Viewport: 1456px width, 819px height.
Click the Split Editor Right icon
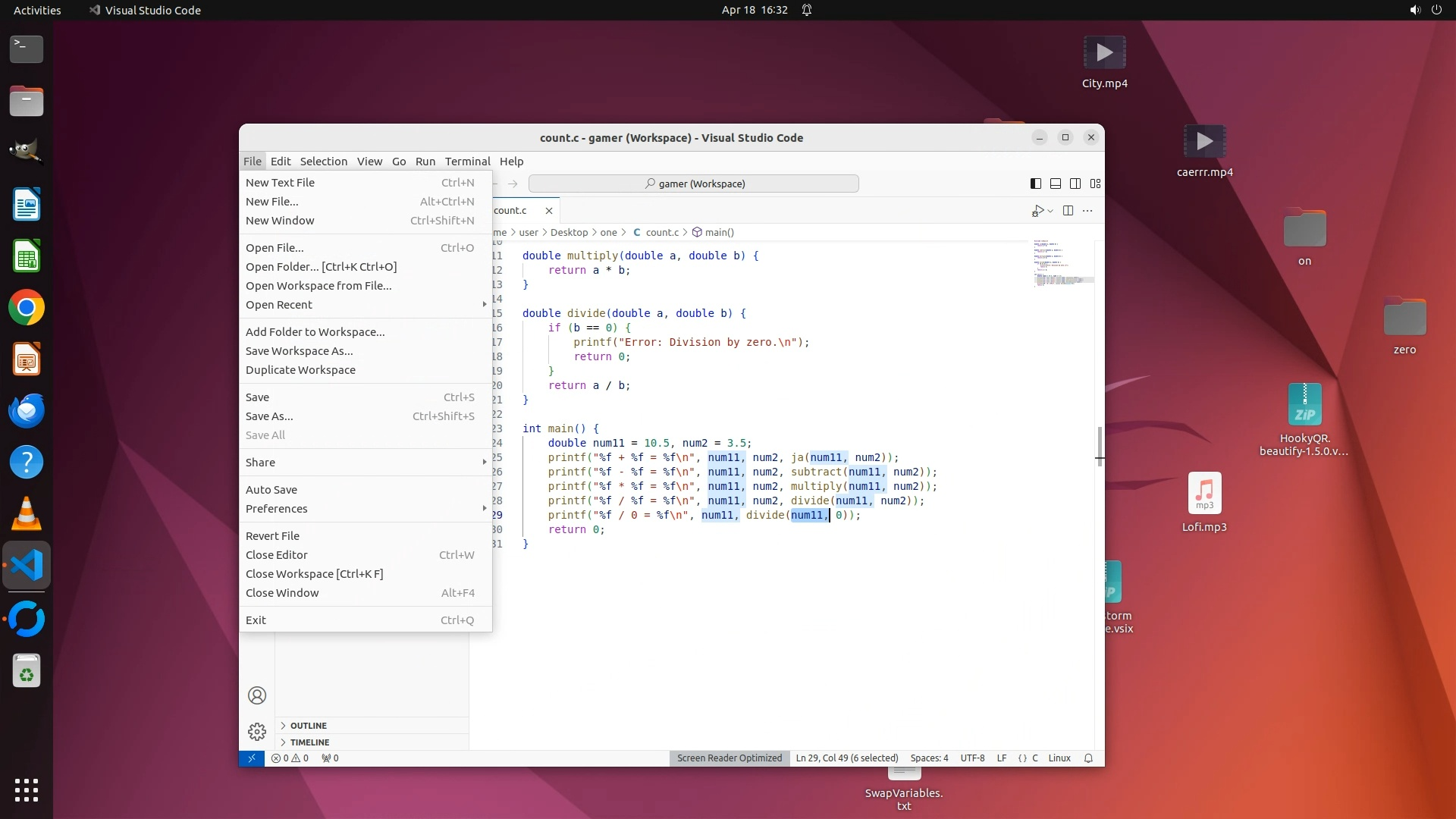tap(1068, 211)
